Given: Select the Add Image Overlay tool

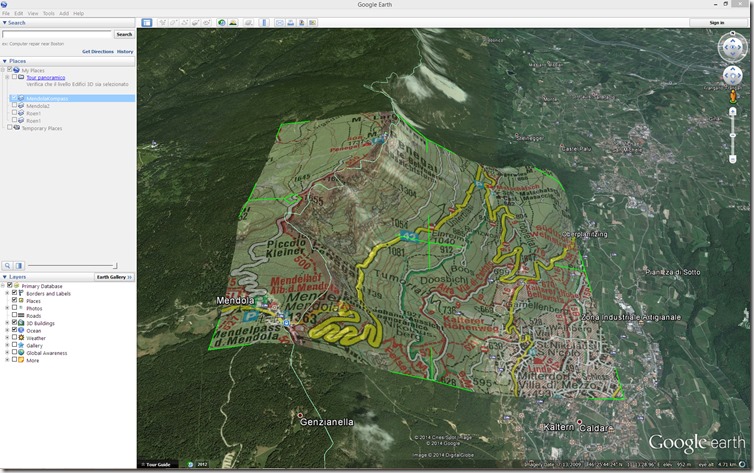Looking at the screenshot, I should 196,23.
